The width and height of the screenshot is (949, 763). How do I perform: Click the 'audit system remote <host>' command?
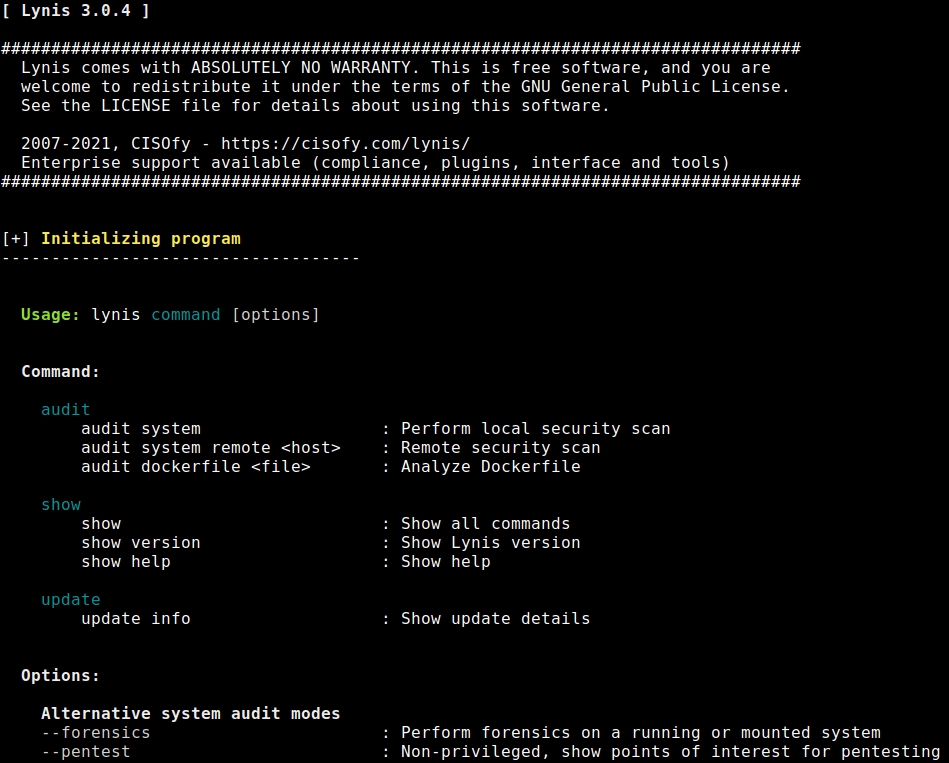210,448
